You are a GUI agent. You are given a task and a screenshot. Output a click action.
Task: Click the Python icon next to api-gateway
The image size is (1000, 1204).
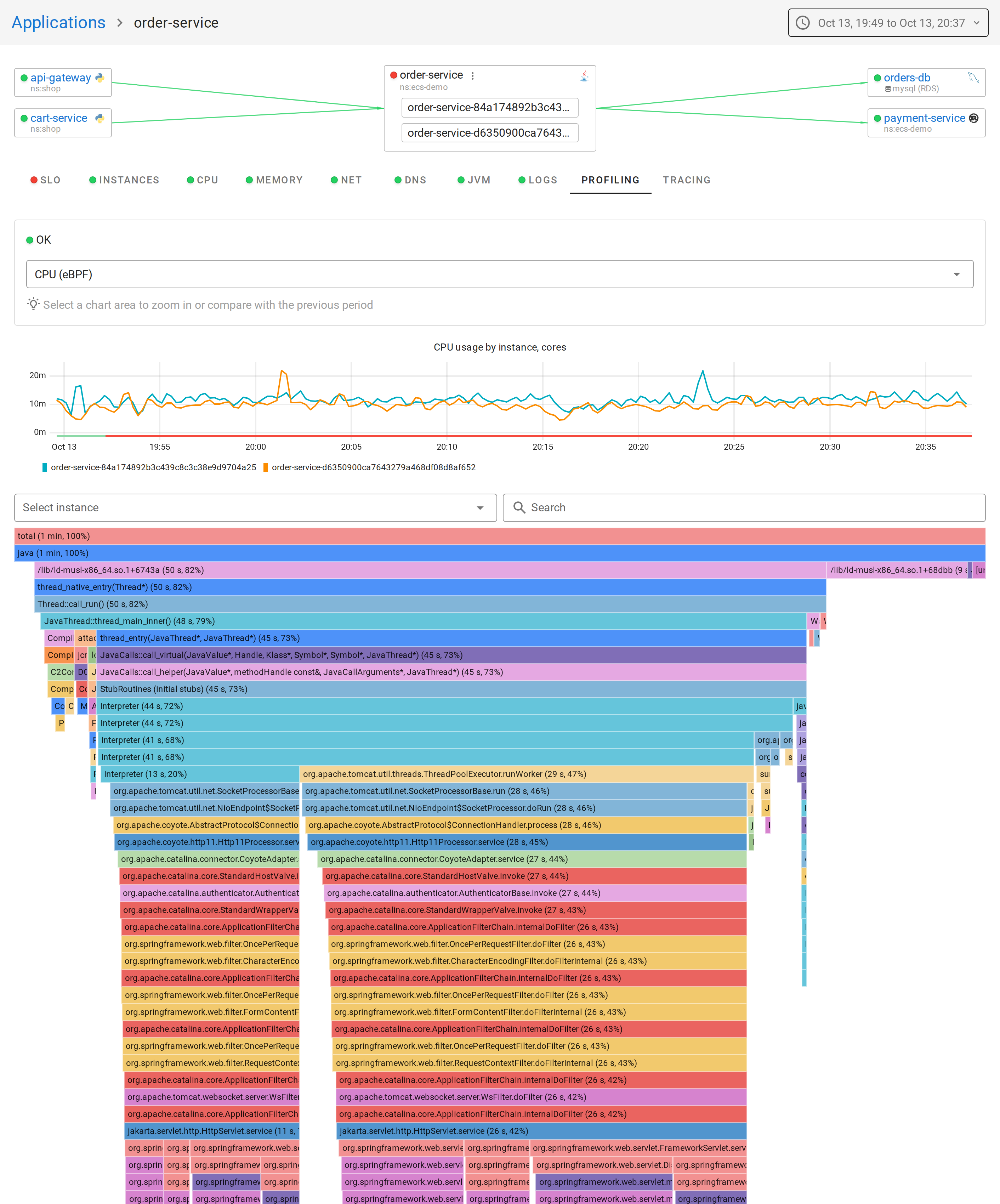[100, 78]
